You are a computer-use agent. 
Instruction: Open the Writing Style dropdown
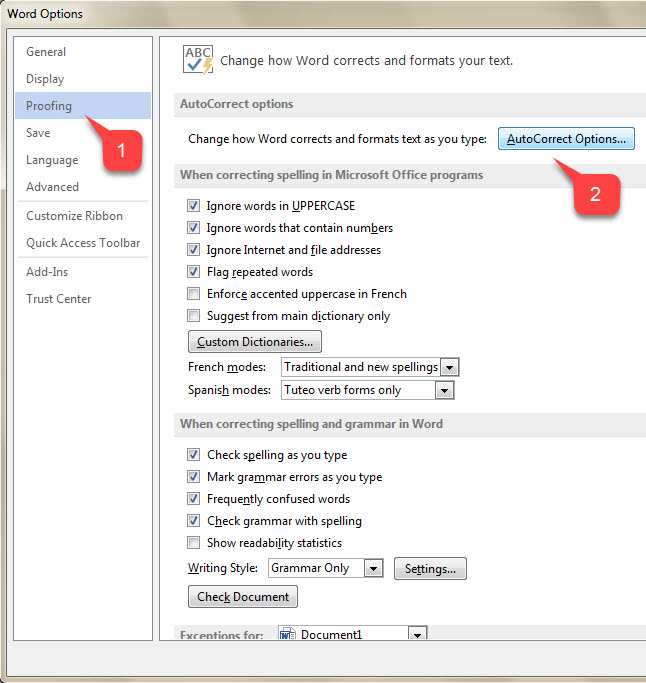point(373,568)
